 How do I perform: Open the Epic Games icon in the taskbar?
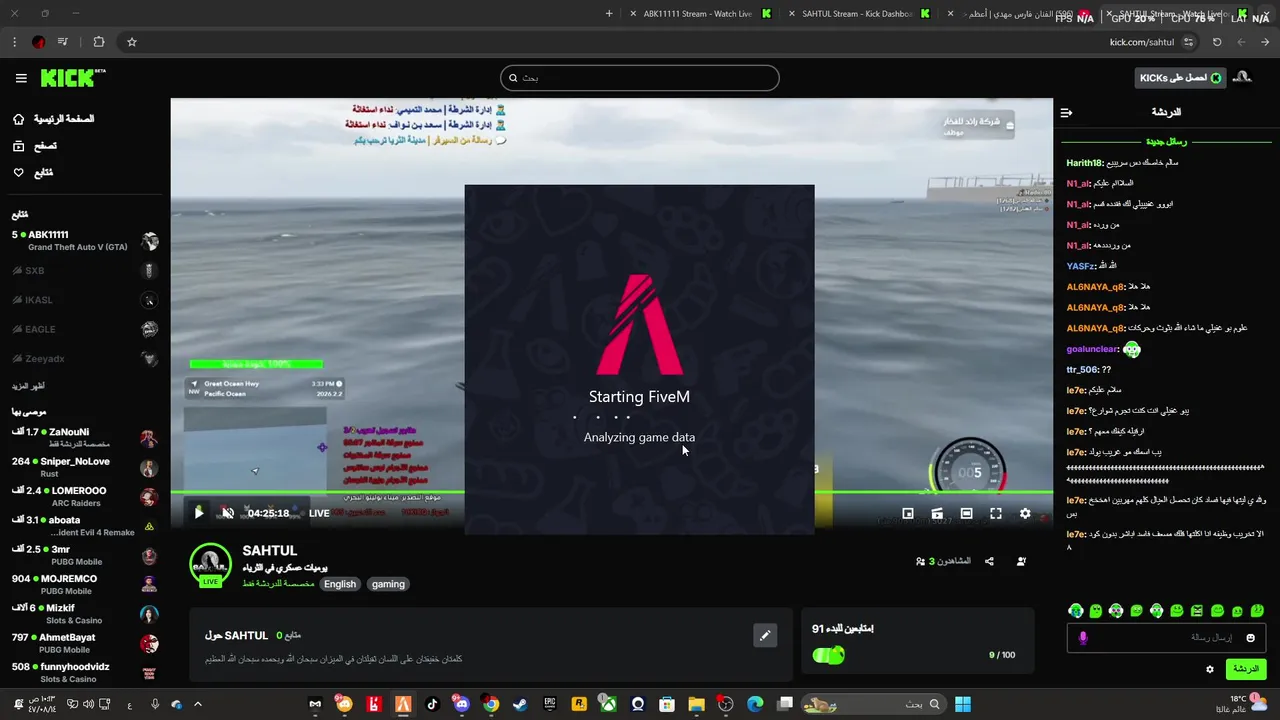pyautogui.click(x=549, y=704)
